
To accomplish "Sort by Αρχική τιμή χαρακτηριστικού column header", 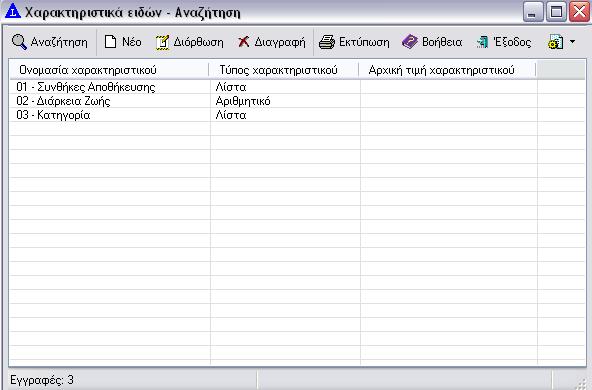I will tap(447, 70).
